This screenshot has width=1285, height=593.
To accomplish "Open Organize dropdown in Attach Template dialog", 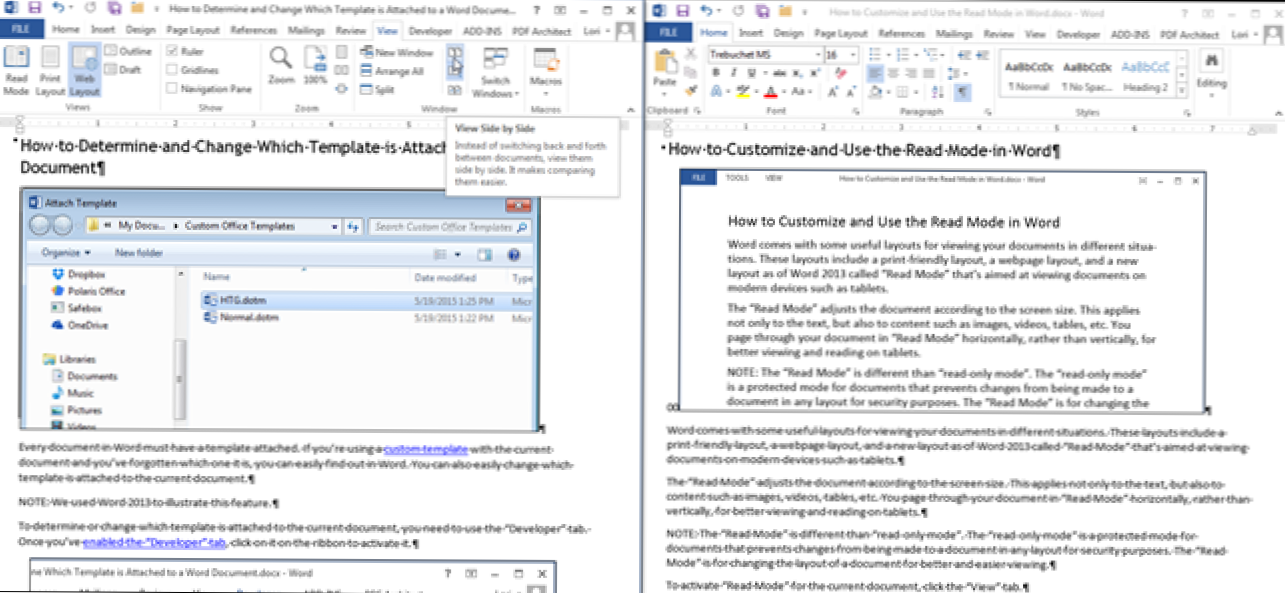I will [x=67, y=253].
